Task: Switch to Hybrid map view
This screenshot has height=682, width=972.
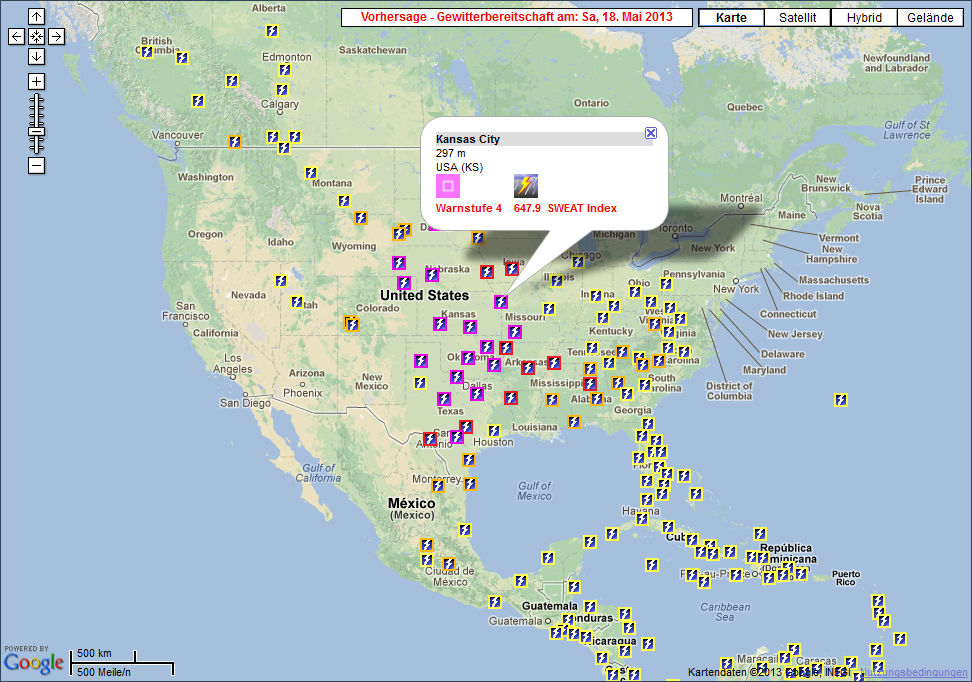Action: 864,17
